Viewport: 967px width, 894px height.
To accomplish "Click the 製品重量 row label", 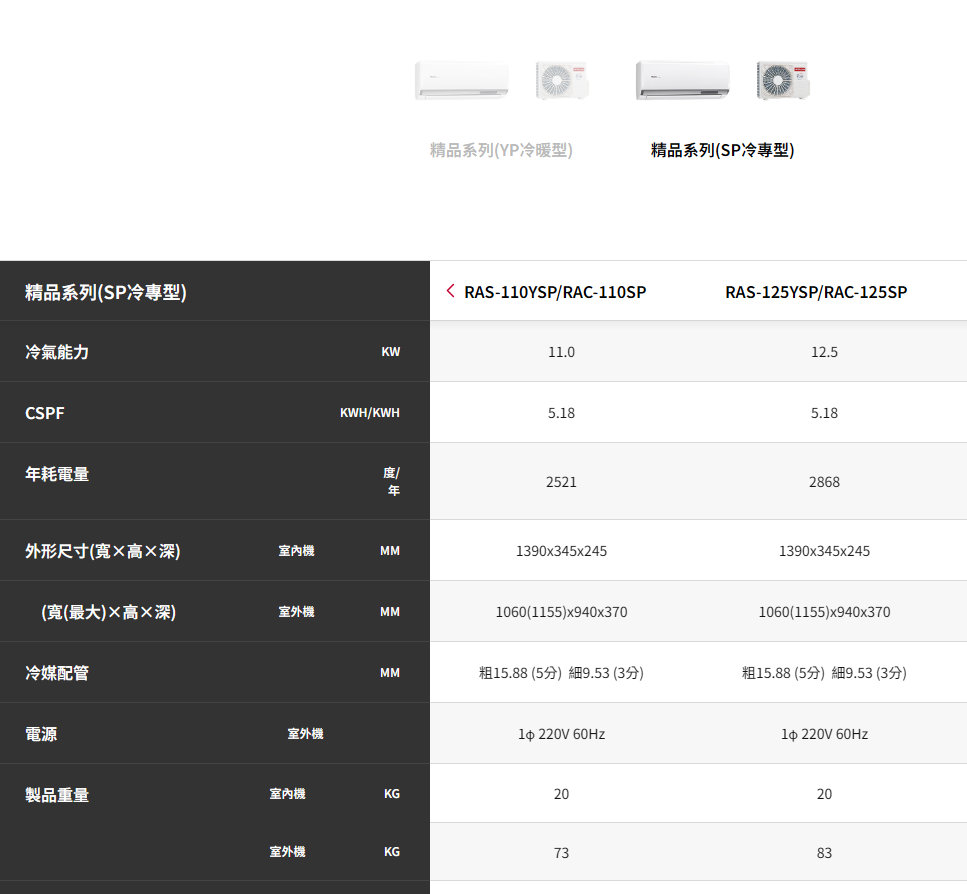I will 57,795.
